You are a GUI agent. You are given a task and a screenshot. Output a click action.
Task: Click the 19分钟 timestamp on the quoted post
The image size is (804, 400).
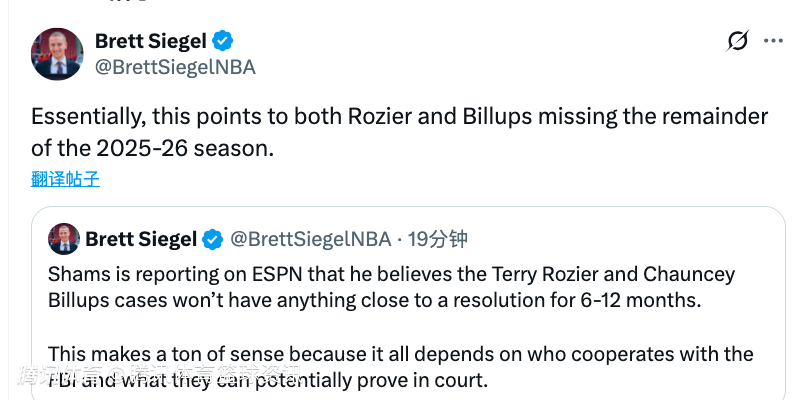(438, 239)
